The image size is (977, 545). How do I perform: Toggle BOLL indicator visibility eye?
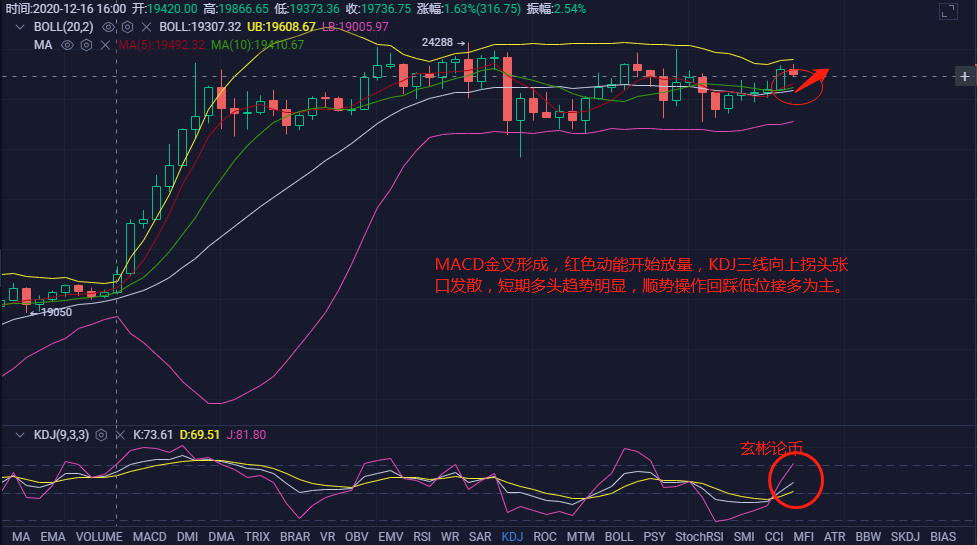tap(107, 26)
